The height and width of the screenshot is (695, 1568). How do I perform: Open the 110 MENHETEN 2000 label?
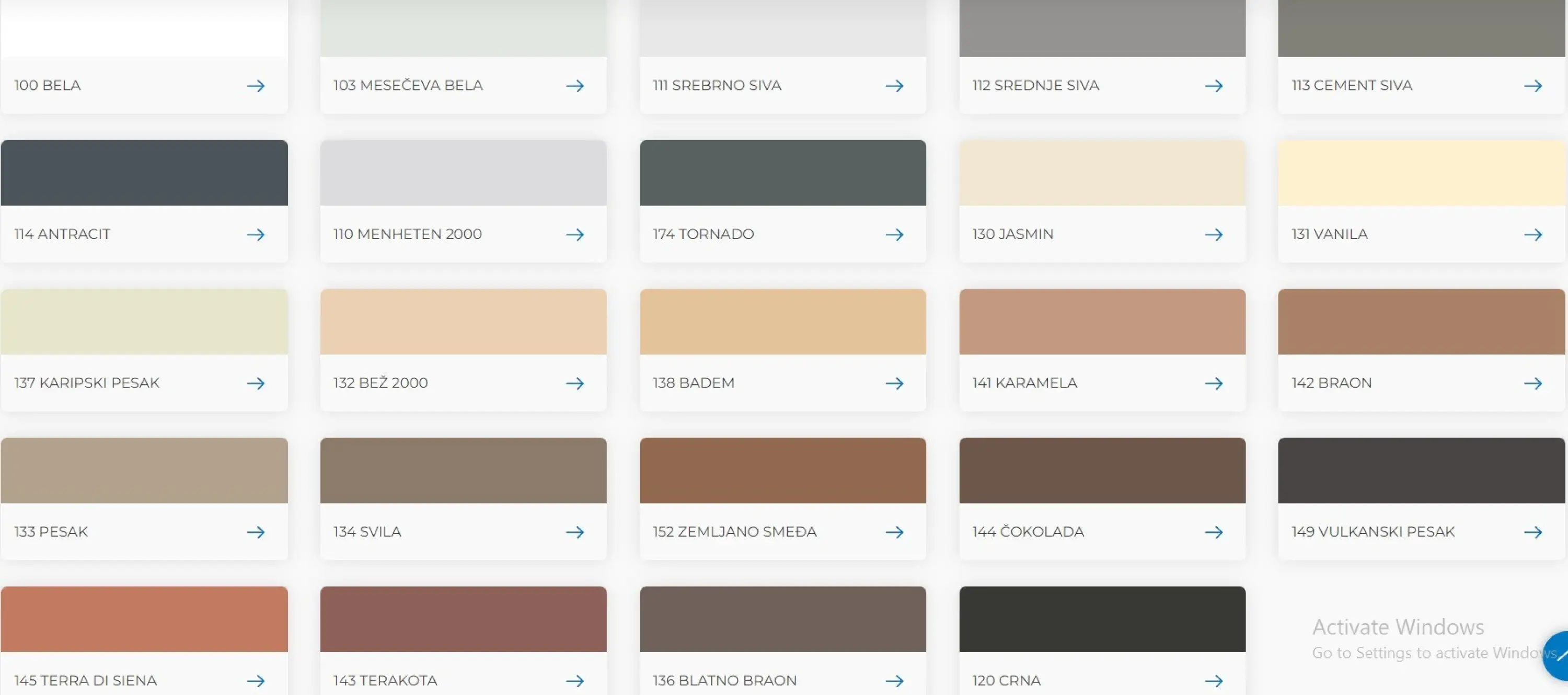tap(407, 234)
